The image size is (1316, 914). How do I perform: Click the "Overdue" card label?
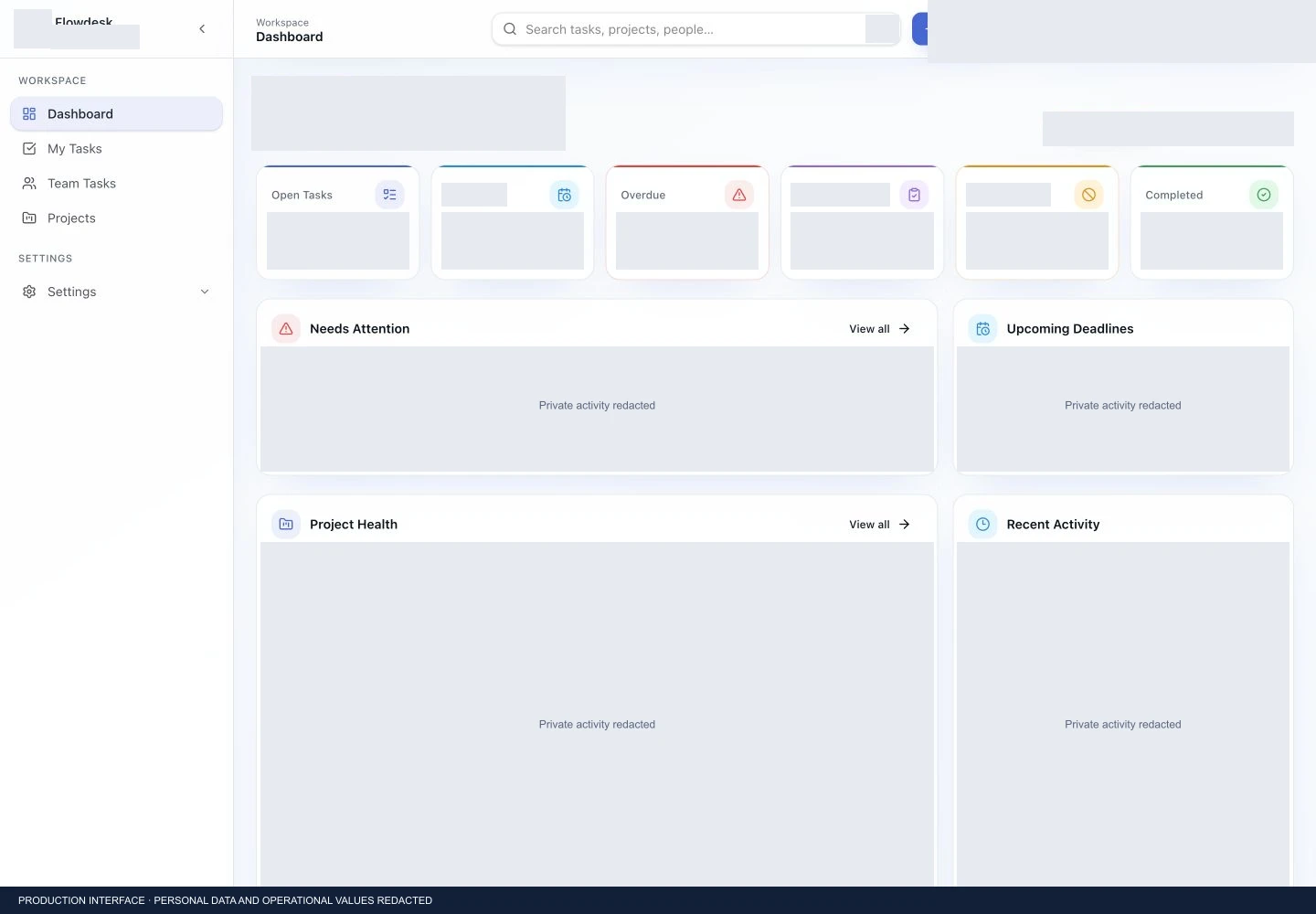pyautogui.click(x=643, y=196)
